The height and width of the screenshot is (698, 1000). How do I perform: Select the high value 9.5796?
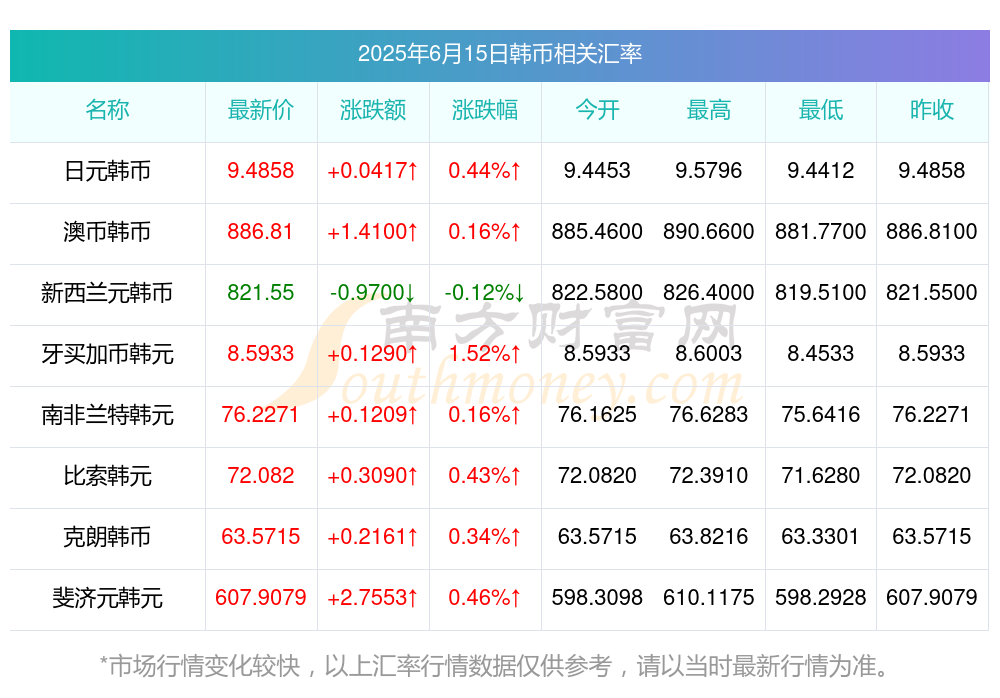click(x=709, y=170)
